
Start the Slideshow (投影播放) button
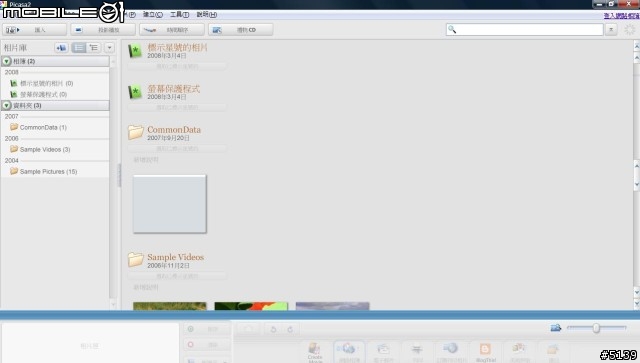click(103, 30)
